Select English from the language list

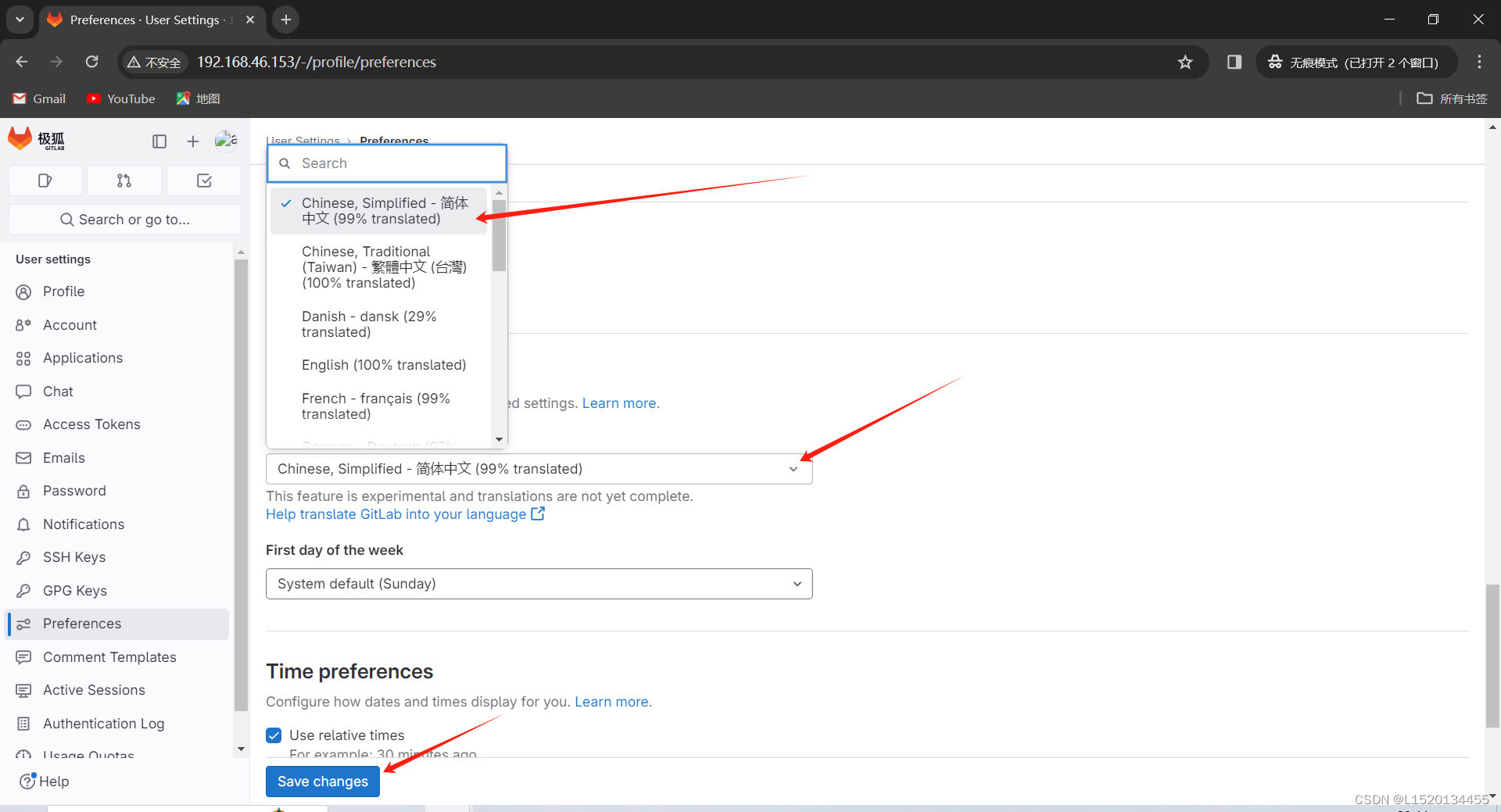click(384, 365)
